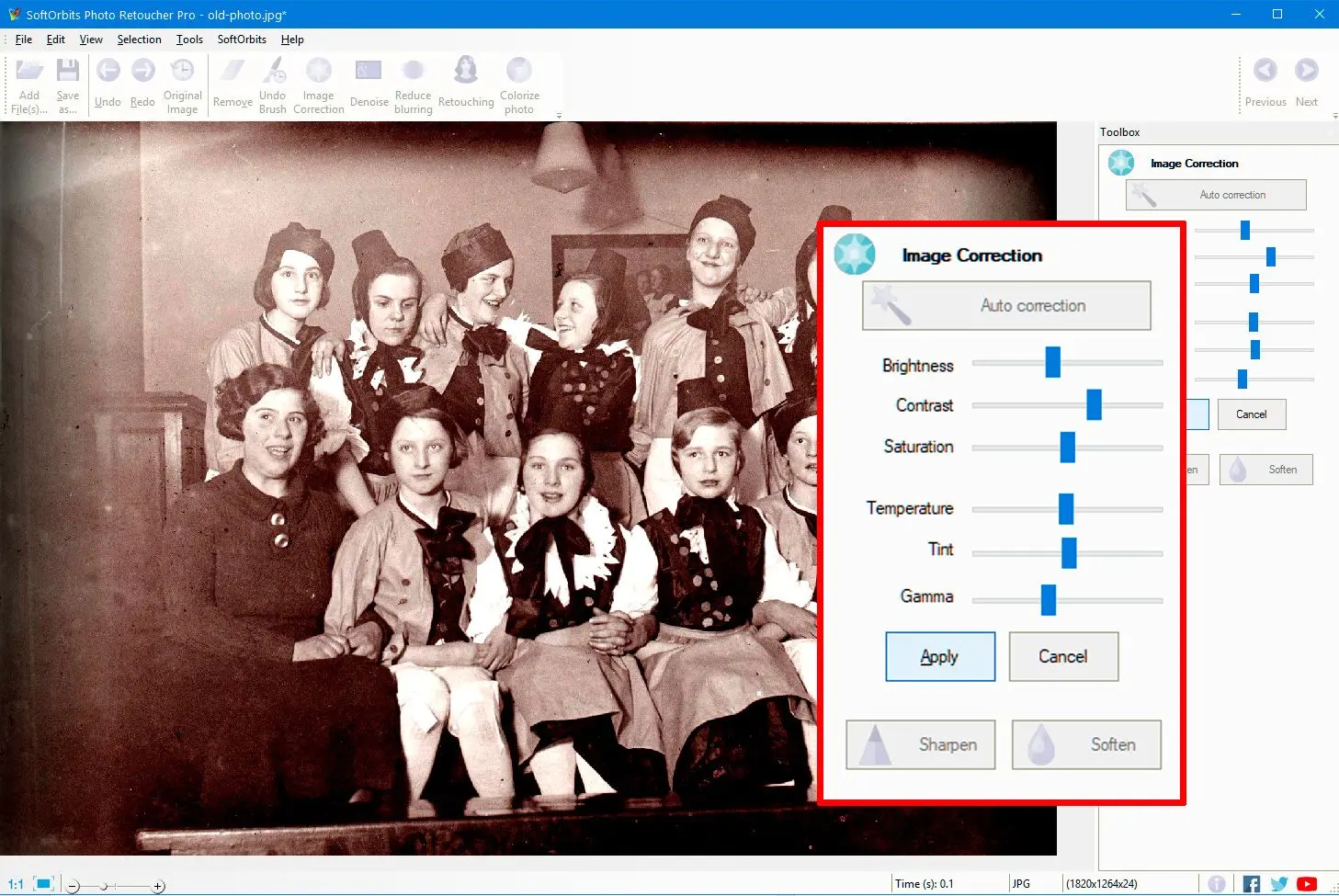1339x896 pixels.
Task: Click the 1:1 actual size zoom control
Action: [17, 884]
